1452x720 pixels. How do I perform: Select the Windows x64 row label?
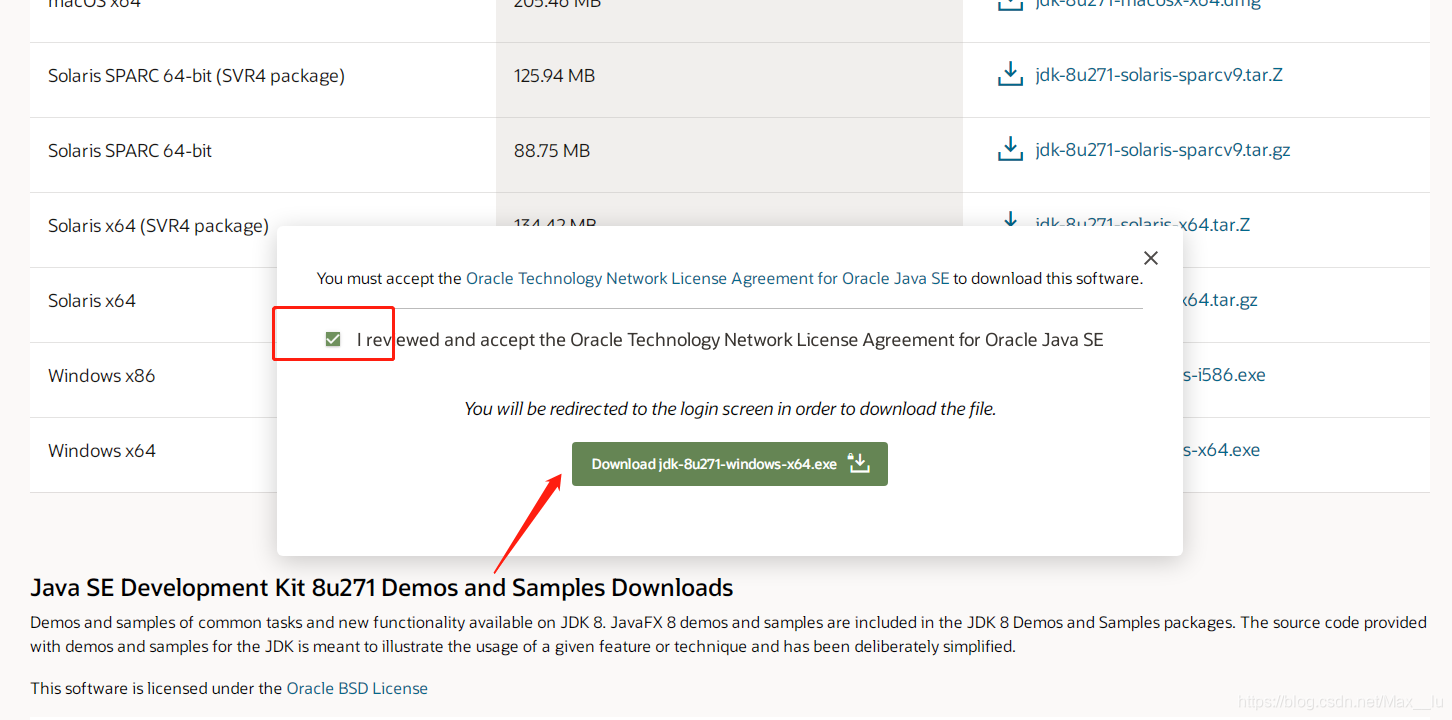[x=102, y=451]
